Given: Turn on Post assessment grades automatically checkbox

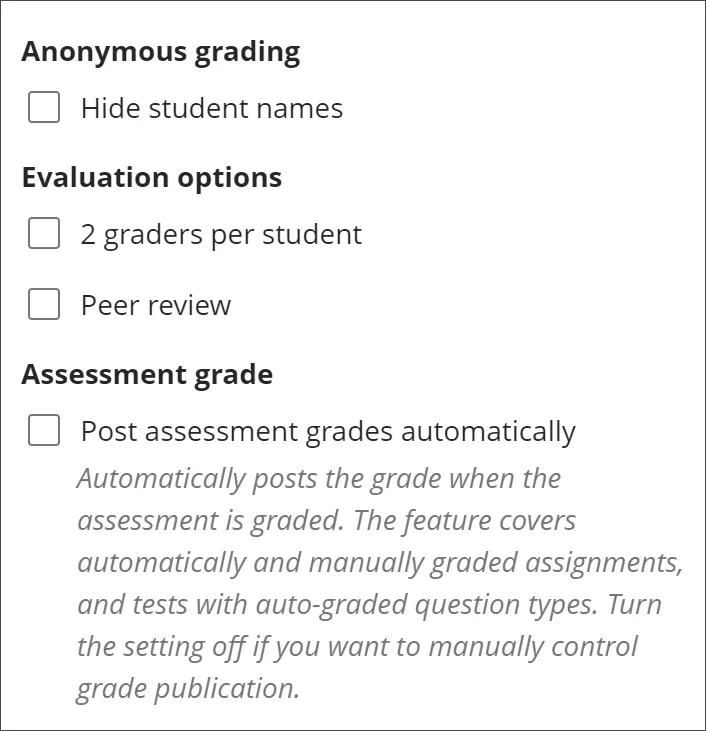Looking at the screenshot, I should coord(44,430).
